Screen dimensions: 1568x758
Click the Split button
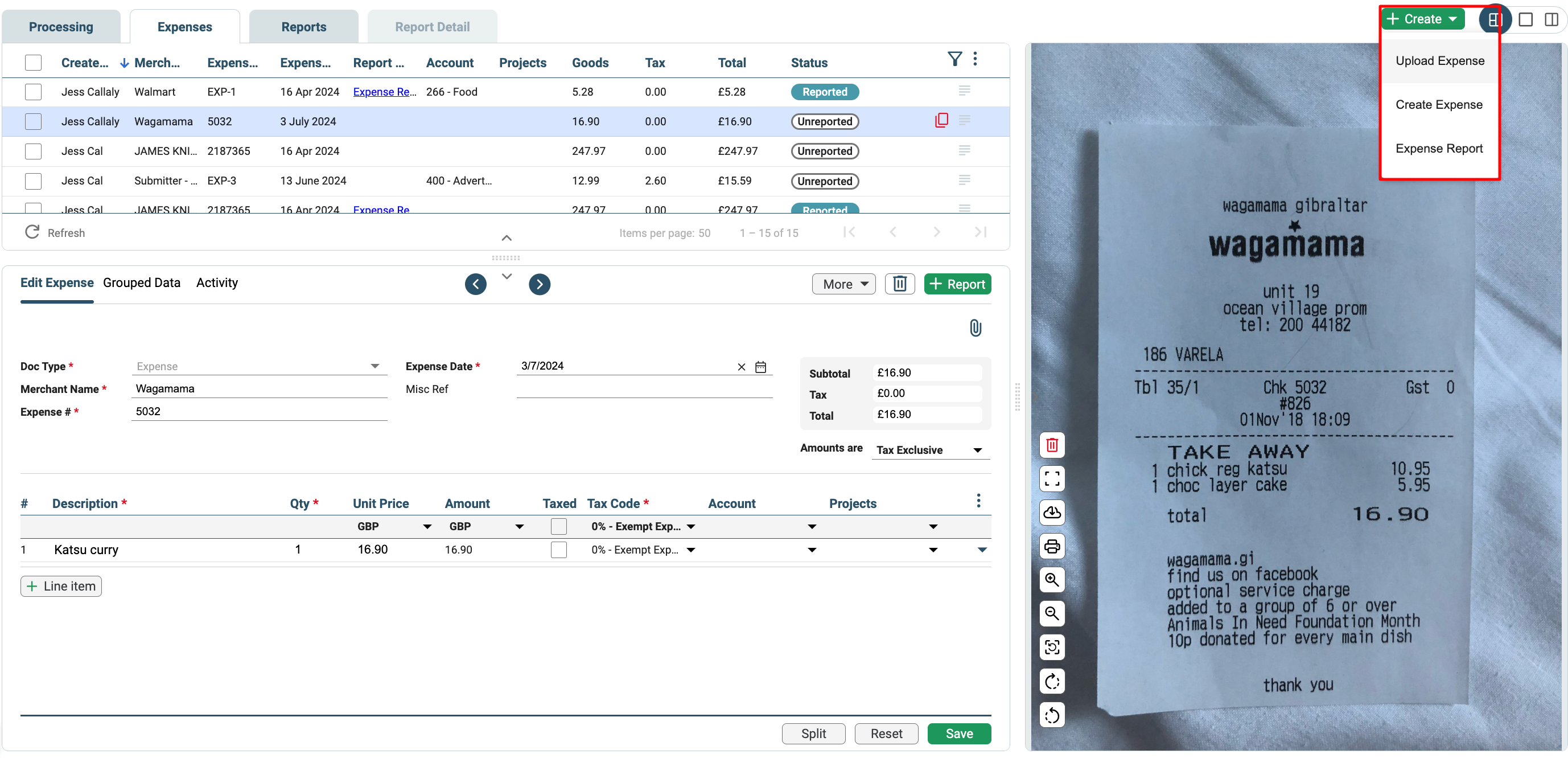813,733
